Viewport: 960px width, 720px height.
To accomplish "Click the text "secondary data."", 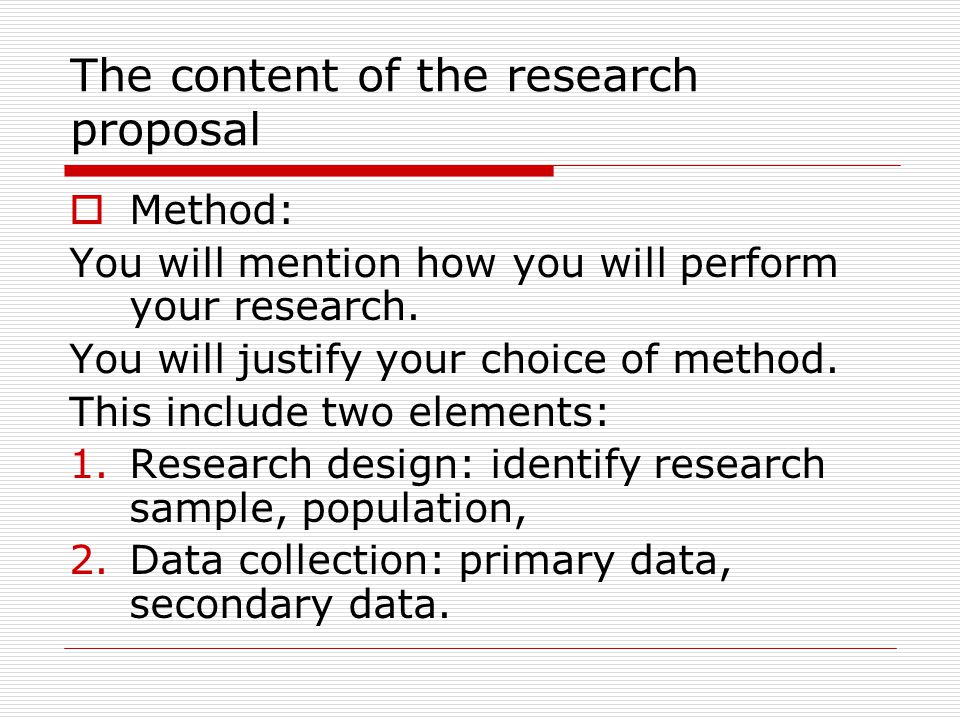I will tap(290, 605).
